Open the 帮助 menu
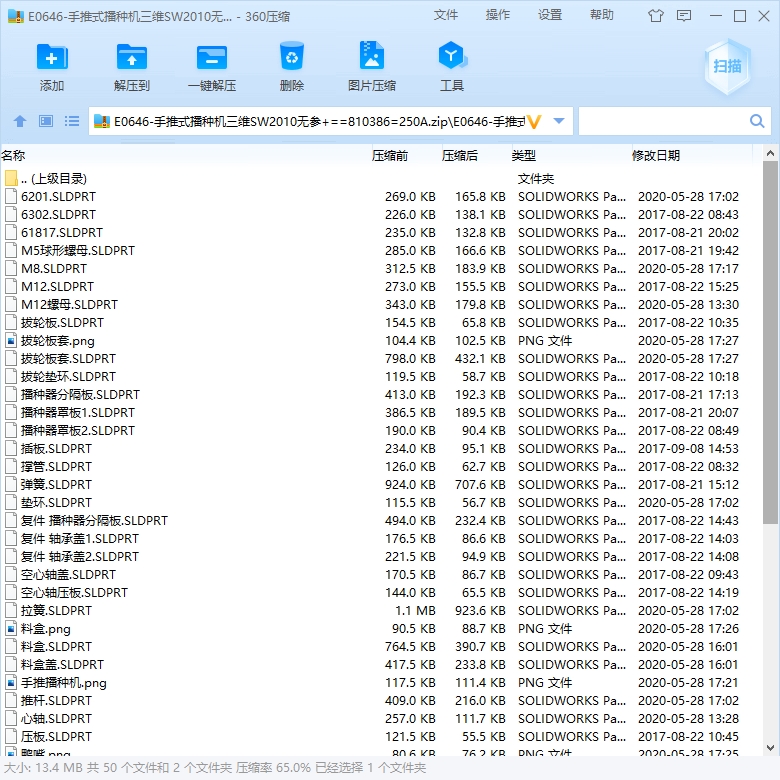The width and height of the screenshot is (780, 780). pyautogui.click(x=601, y=15)
